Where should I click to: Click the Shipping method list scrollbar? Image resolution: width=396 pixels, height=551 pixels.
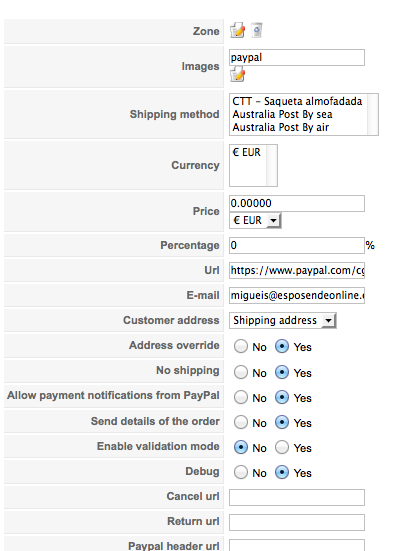click(x=372, y=115)
